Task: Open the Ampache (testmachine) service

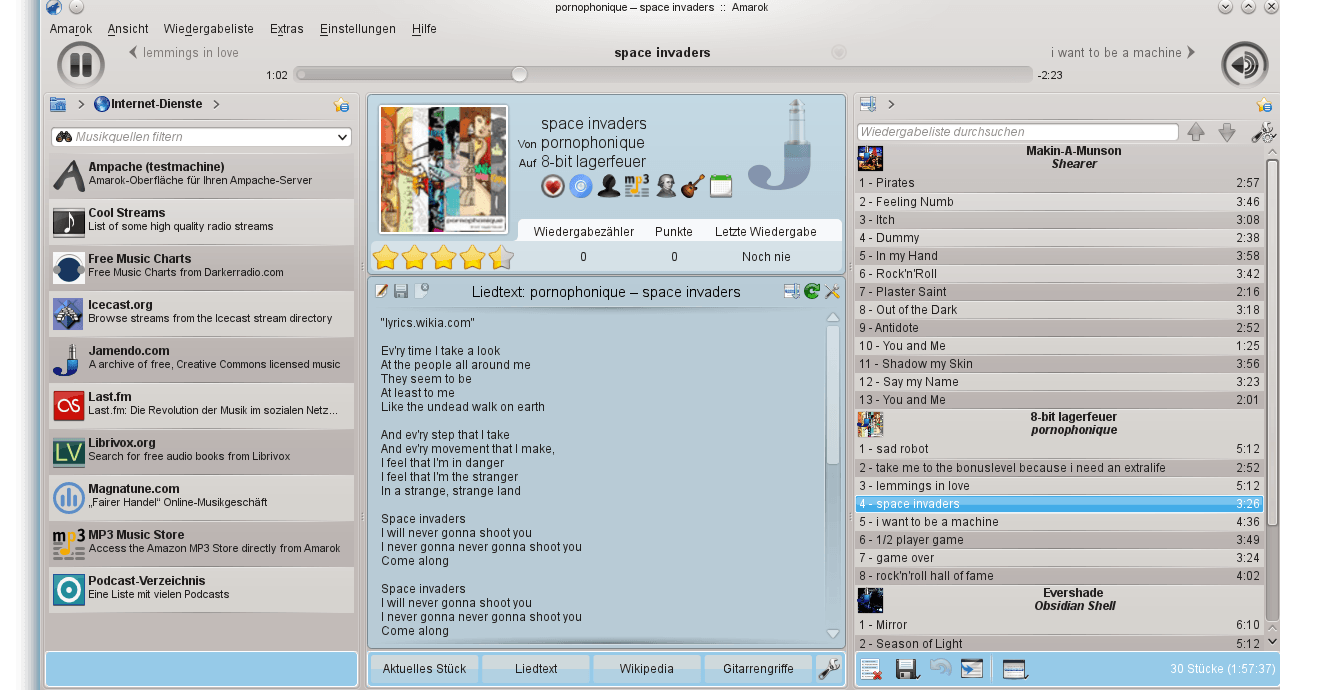Action: [x=201, y=174]
